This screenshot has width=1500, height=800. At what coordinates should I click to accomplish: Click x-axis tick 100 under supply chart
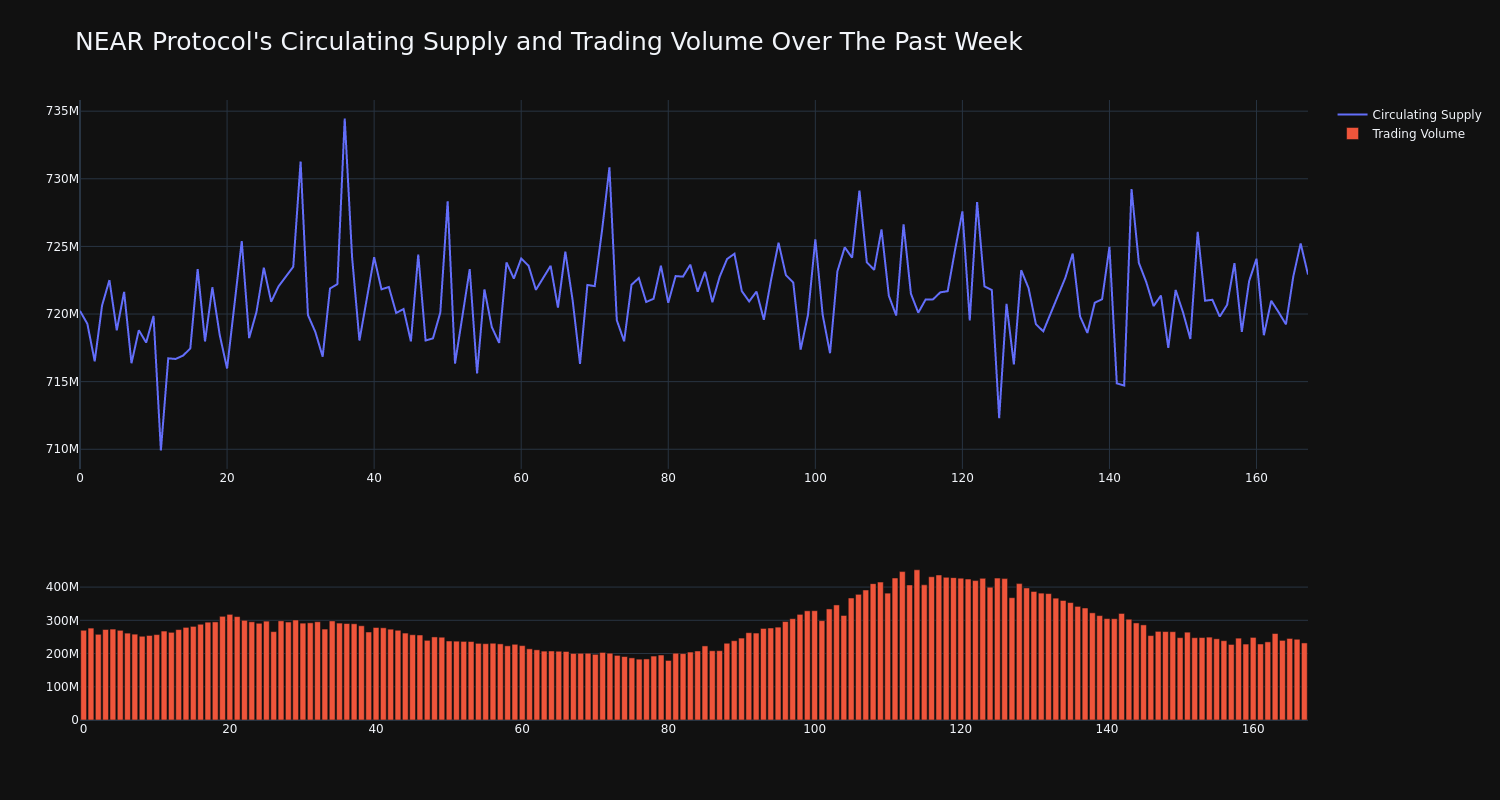point(815,478)
